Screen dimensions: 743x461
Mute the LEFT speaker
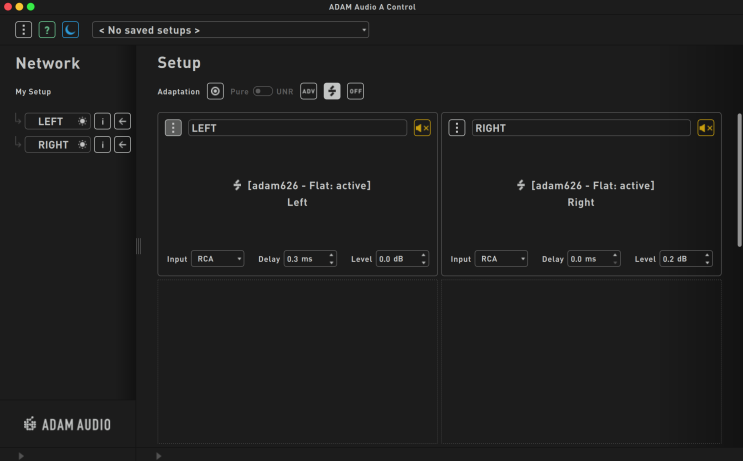click(x=422, y=127)
